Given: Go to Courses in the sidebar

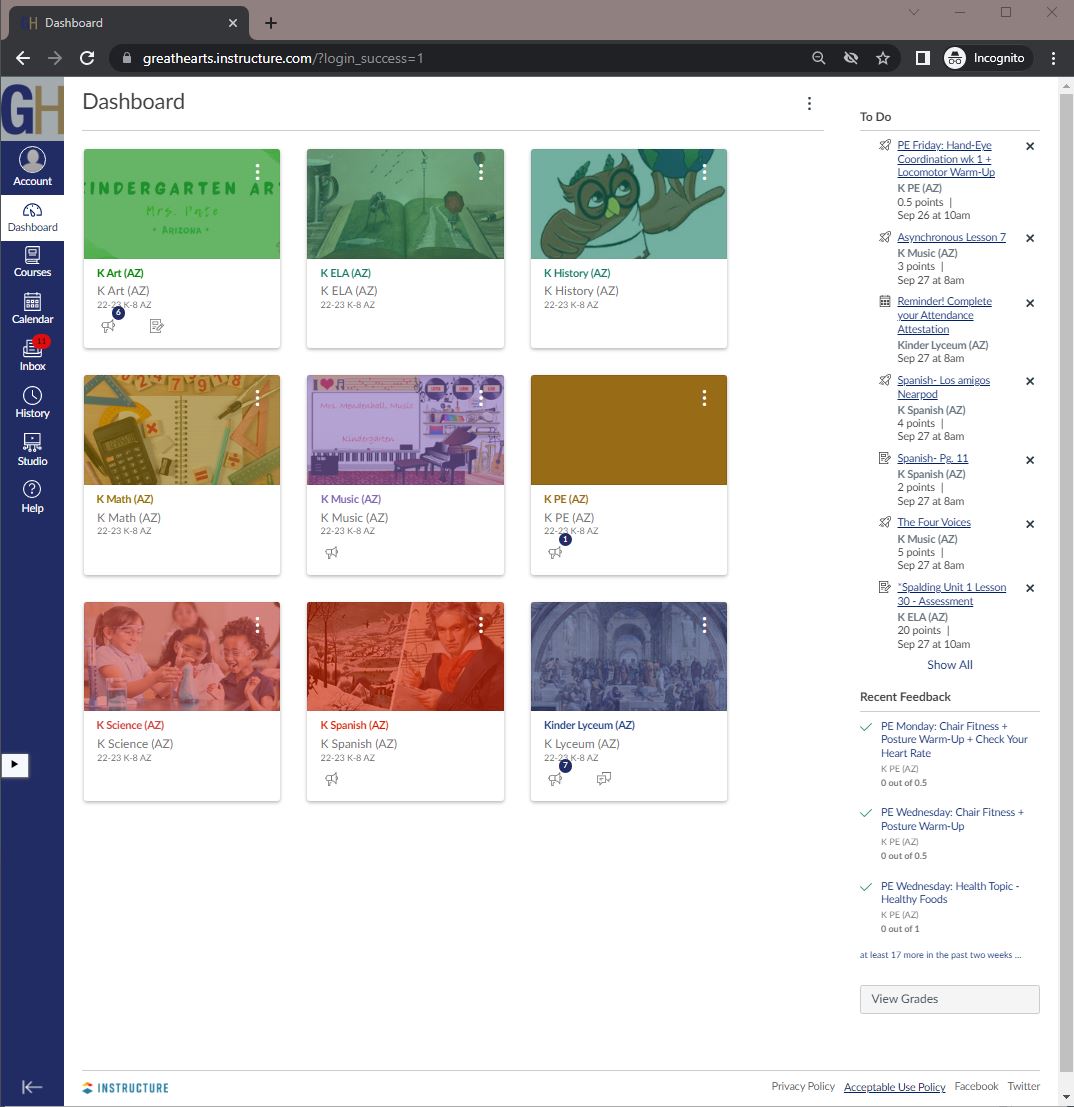Looking at the screenshot, I should (x=32, y=261).
